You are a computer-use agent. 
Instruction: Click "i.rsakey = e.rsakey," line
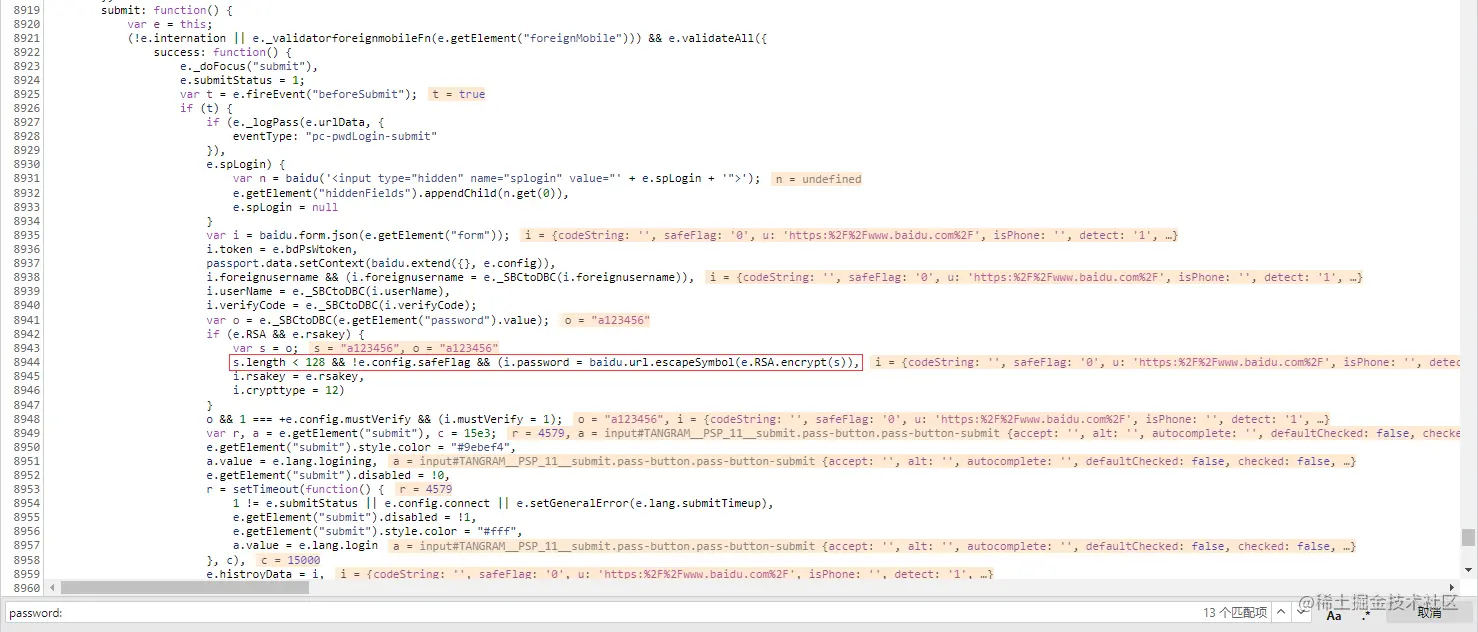(298, 376)
